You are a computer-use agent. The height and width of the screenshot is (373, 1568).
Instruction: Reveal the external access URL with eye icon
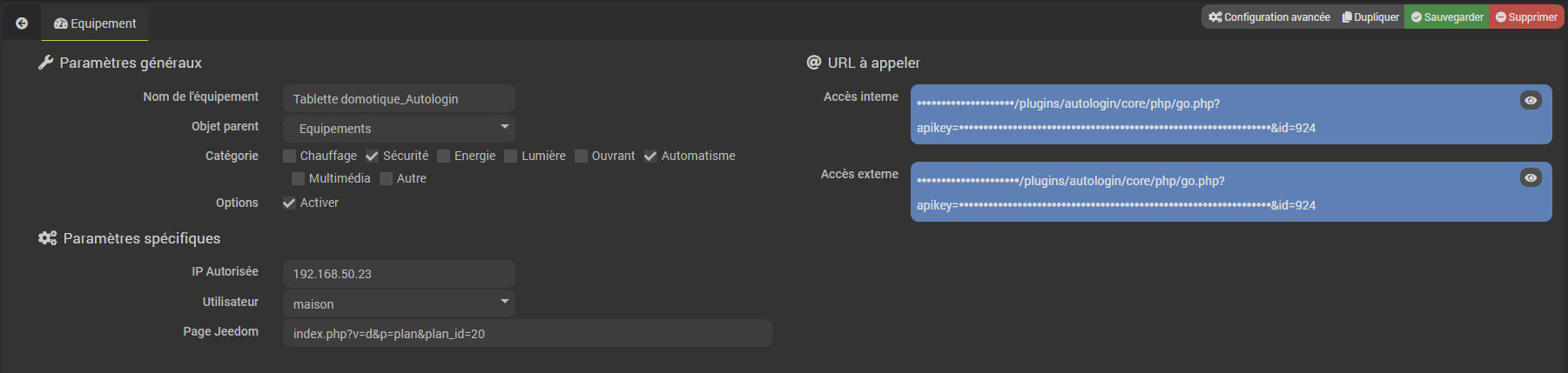pyautogui.click(x=1530, y=178)
